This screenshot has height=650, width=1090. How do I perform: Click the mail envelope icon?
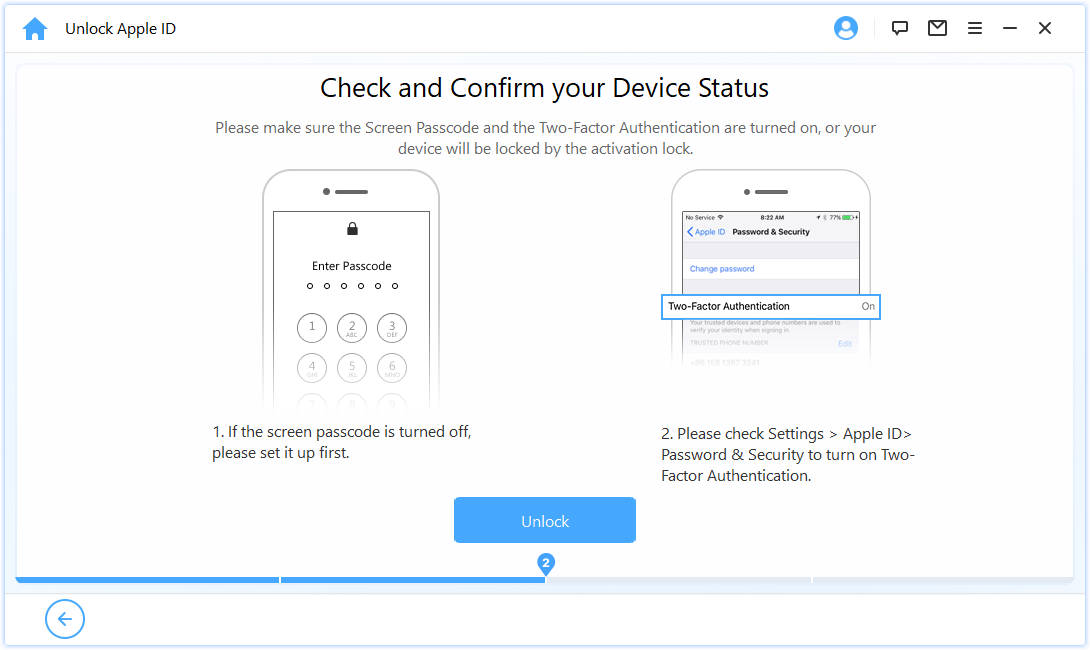[937, 28]
